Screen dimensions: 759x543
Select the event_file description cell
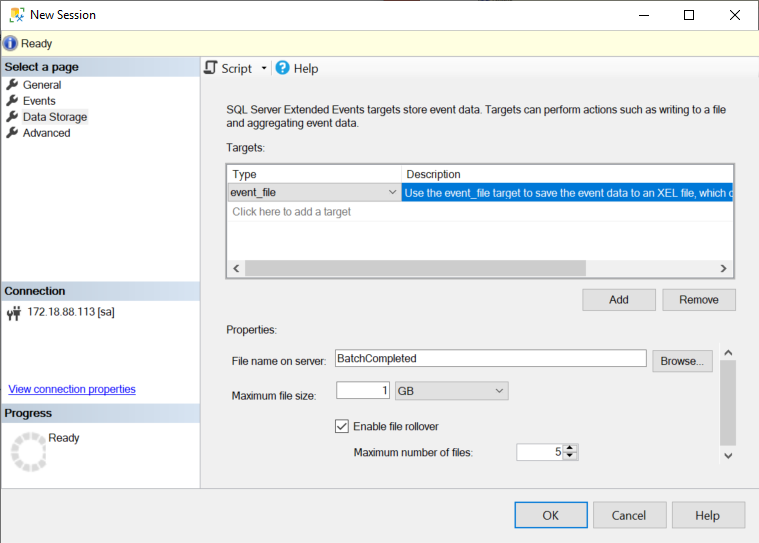tap(567, 193)
